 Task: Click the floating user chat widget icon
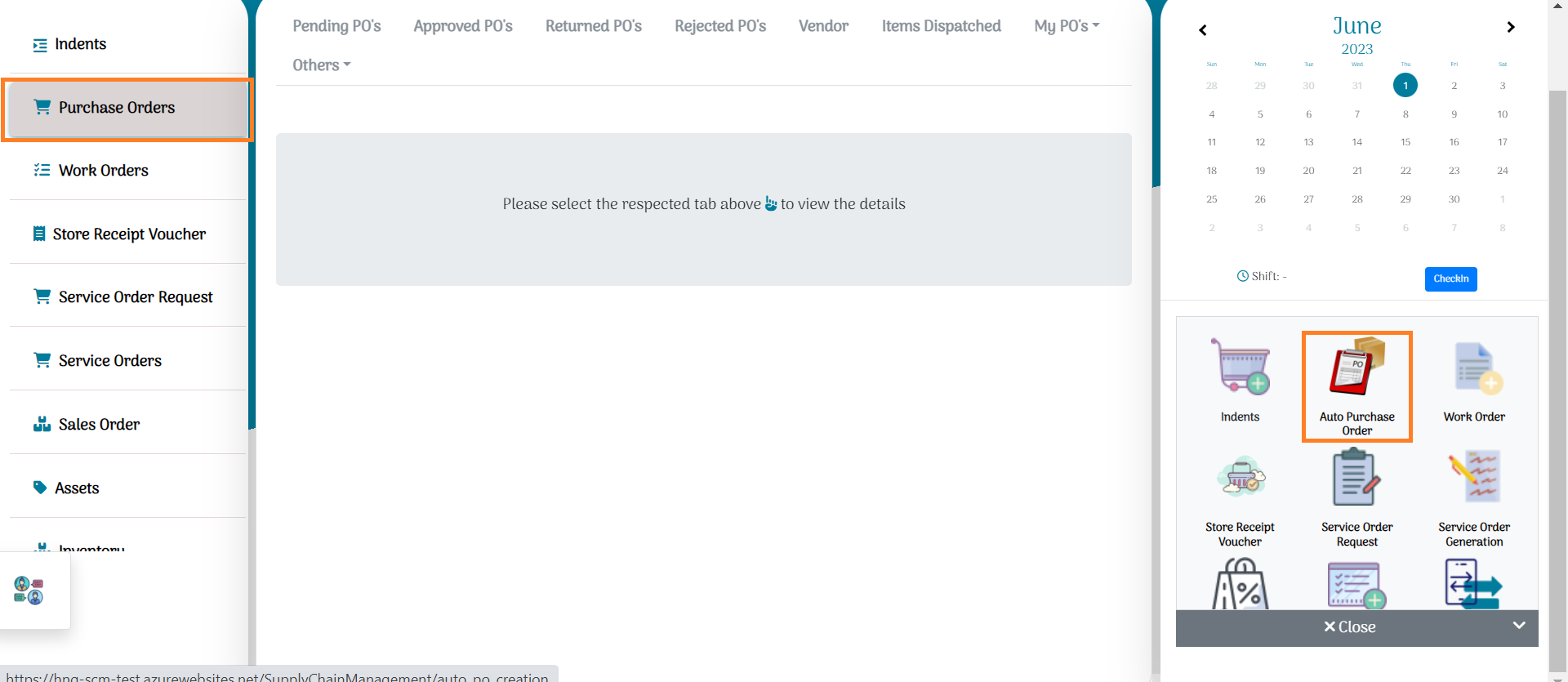29,590
